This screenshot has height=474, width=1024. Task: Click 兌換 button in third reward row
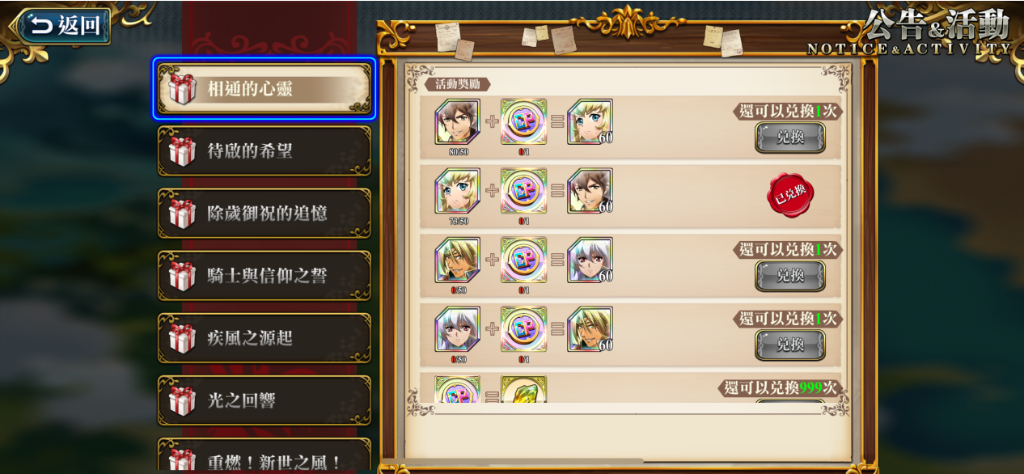790,276
